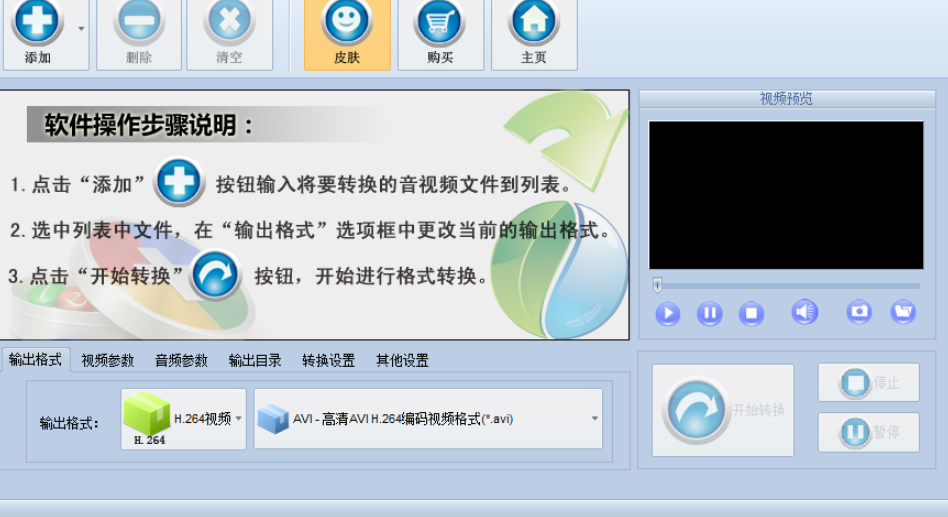The height and width of the screenshot is (517, 948).
Task: Switch to the 其他设置 tab
Action: point(402,361)
